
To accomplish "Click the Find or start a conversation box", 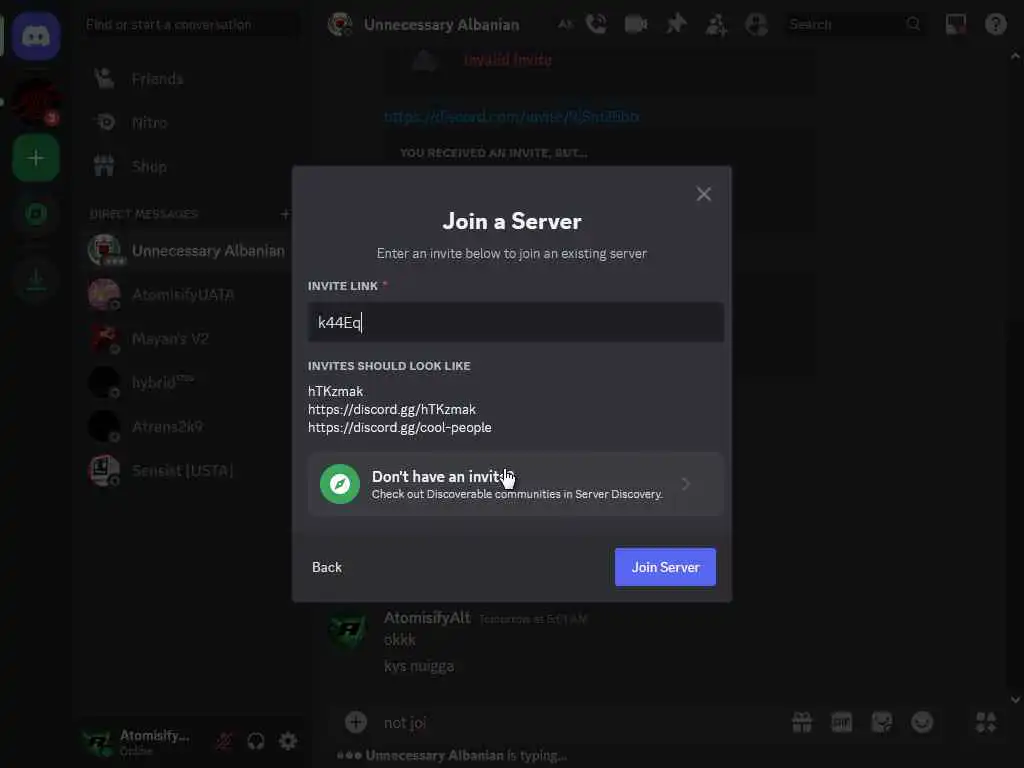I will [x=189, y=25].
